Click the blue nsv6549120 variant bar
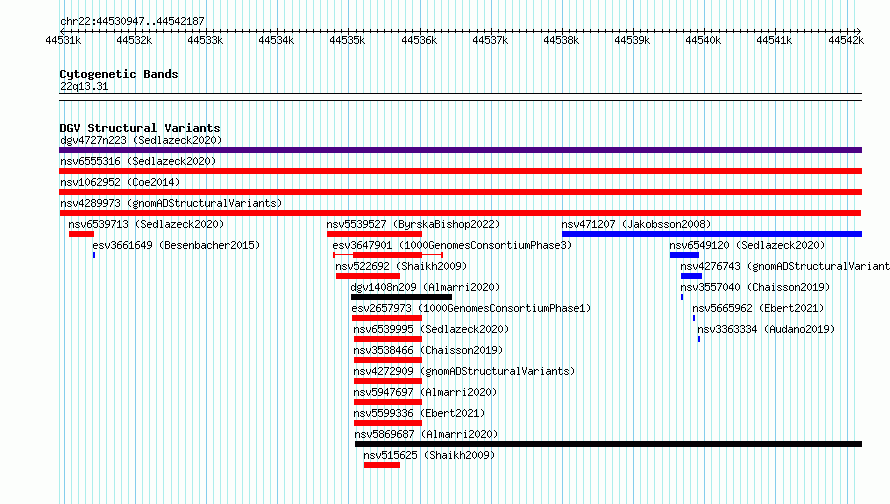This screenshot has width=890, height=504. click(684, 255)
